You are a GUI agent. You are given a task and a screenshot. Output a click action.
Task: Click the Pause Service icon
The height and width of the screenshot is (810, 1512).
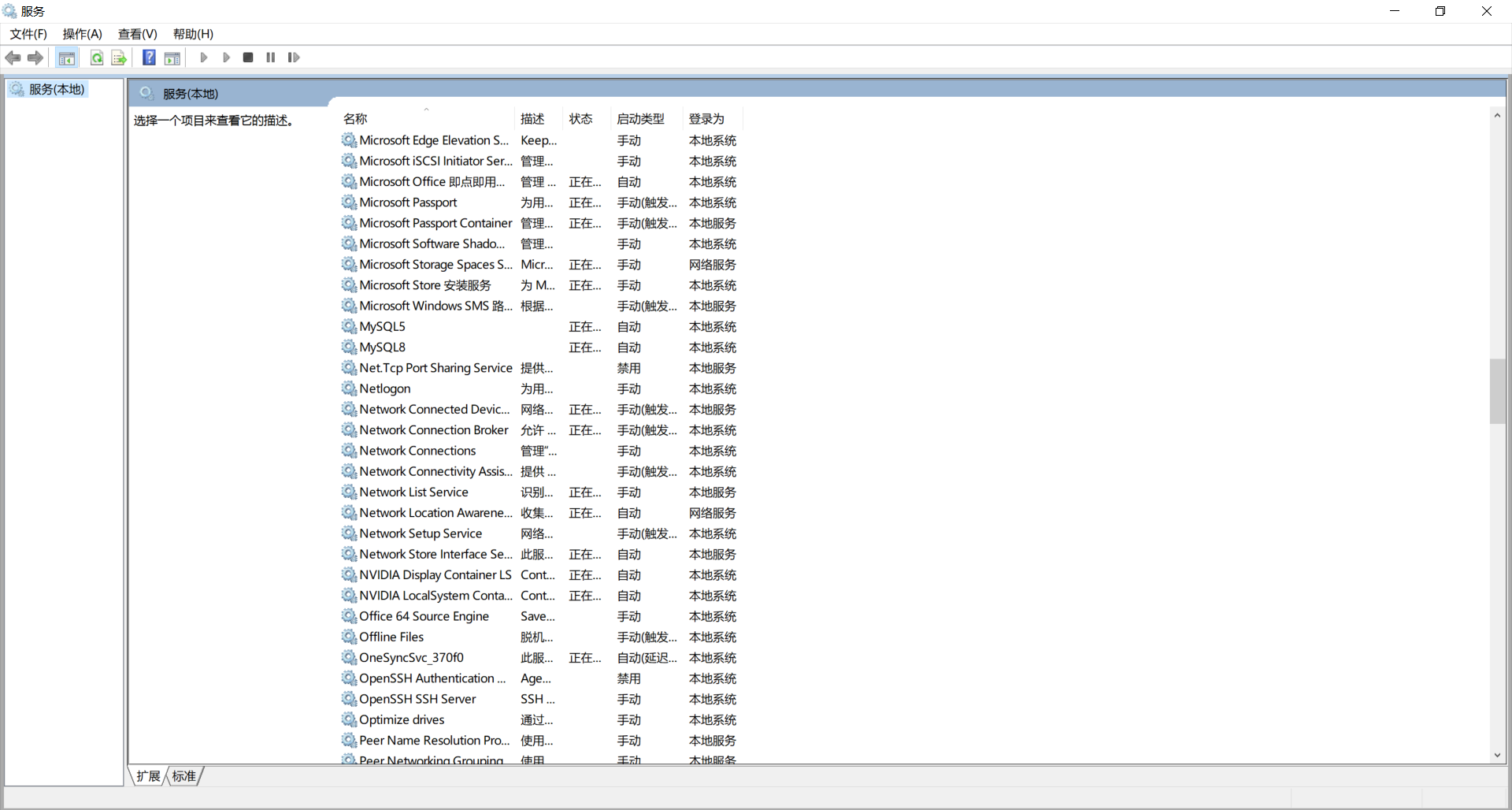click(x=271, y=58)
